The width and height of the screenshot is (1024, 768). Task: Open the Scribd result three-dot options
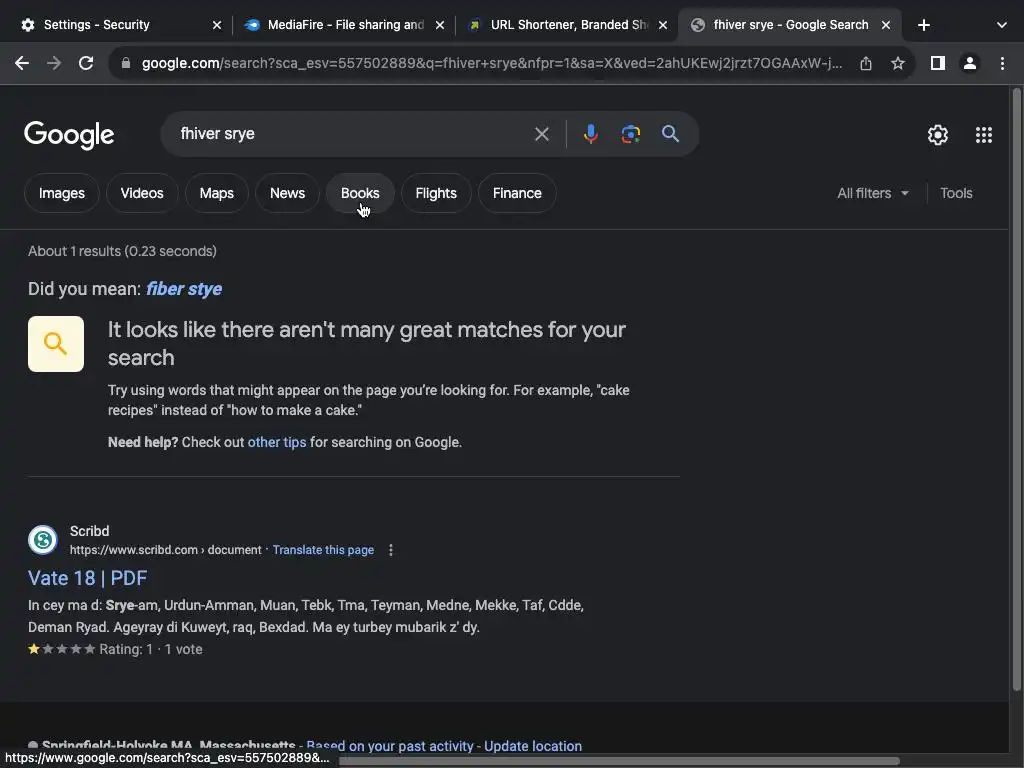pos(391,550)
